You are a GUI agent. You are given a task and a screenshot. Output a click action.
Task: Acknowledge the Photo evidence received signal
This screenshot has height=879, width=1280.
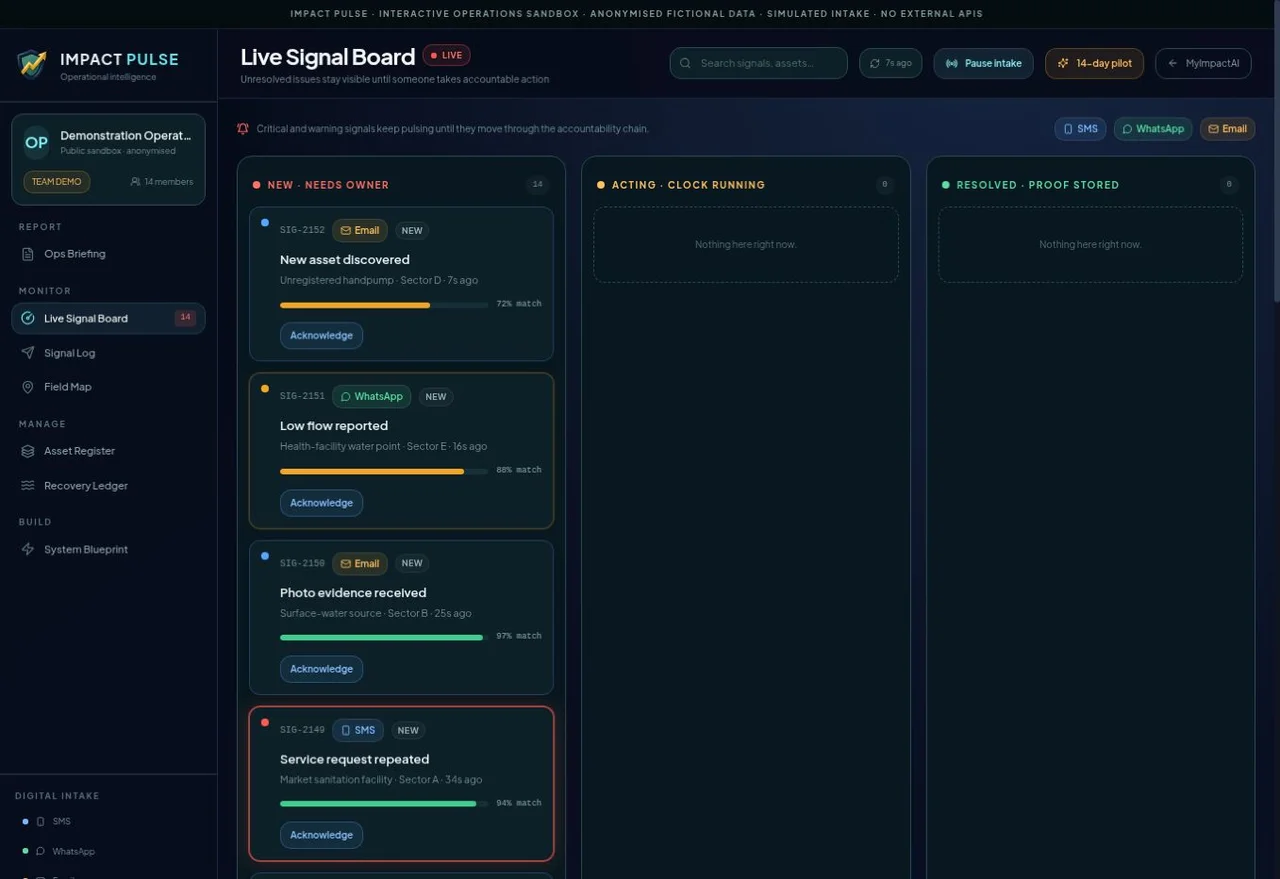(321, 669)
